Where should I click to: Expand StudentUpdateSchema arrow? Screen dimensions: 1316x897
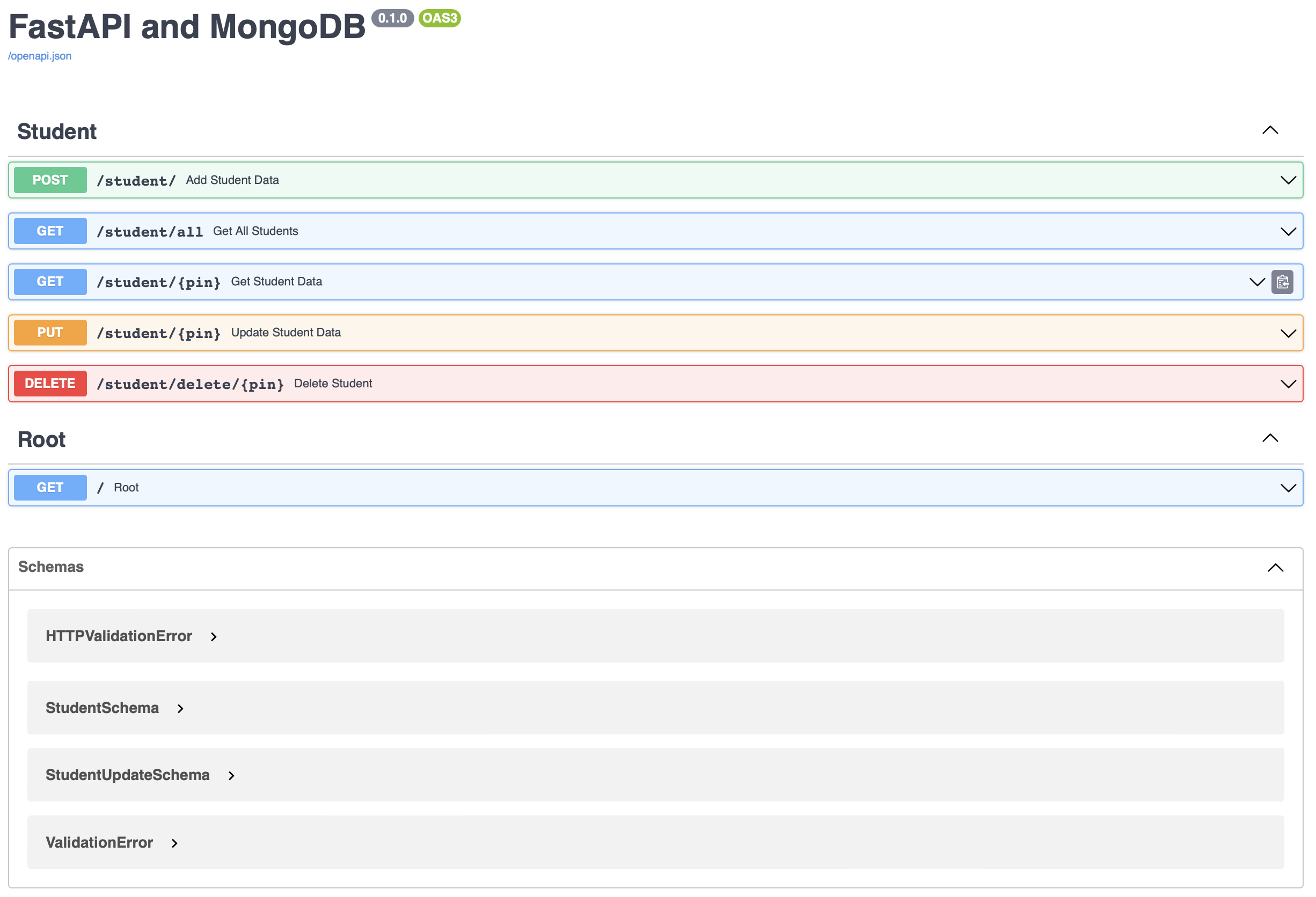231,775
